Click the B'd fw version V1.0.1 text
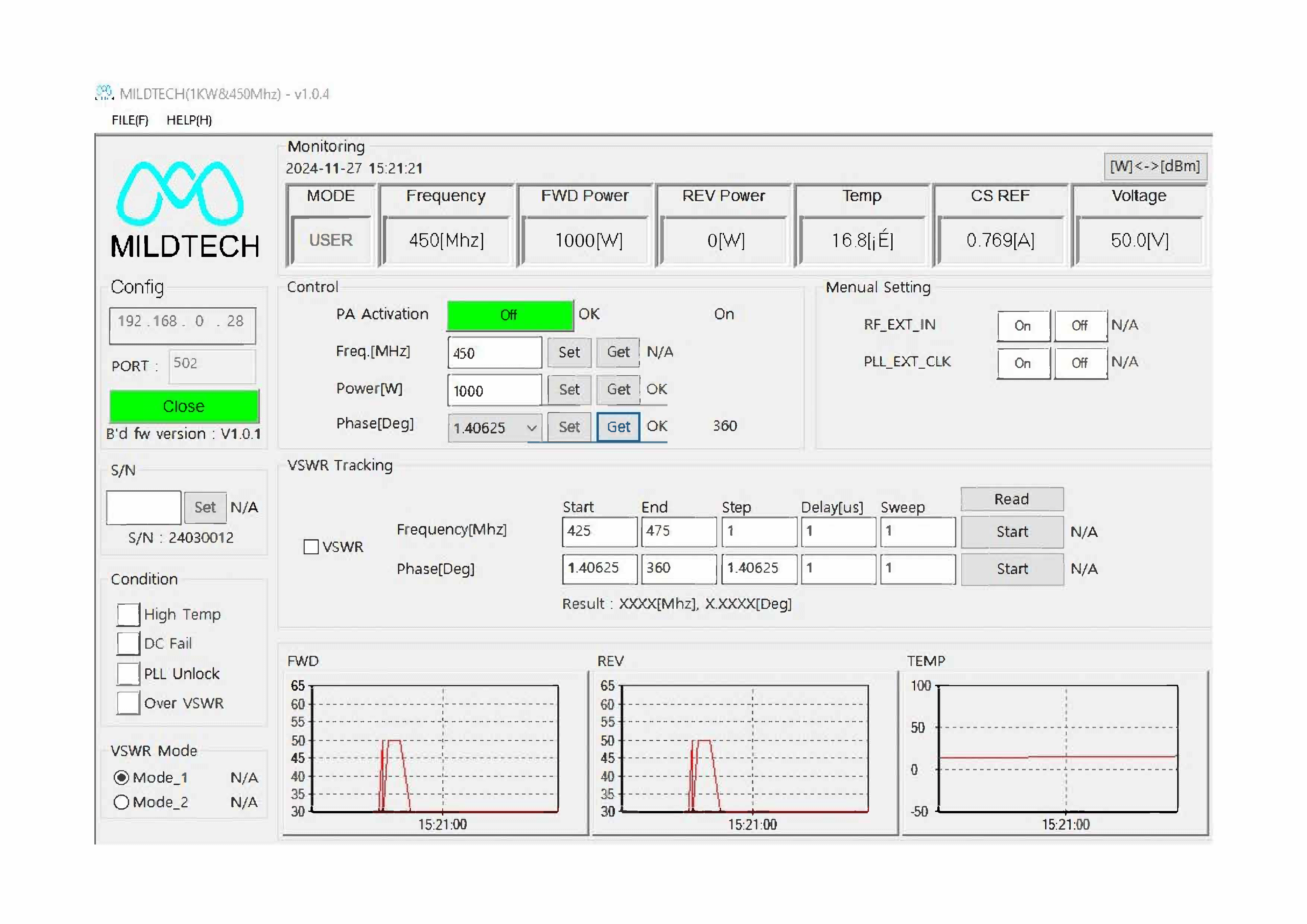The height and width of the screenshot is (924, 1307). (183, 434)
